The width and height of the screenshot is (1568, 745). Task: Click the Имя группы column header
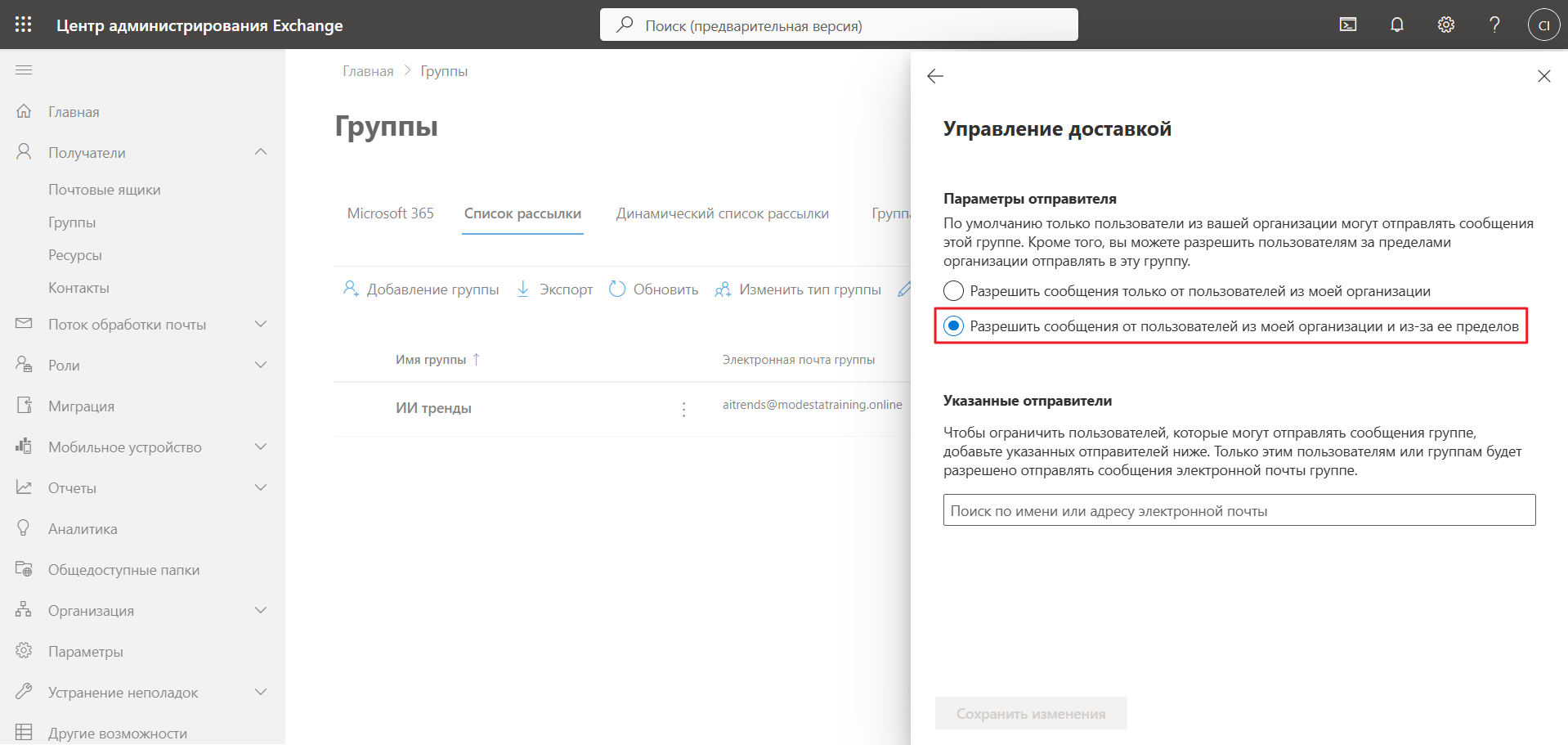[x=431, y=360]
